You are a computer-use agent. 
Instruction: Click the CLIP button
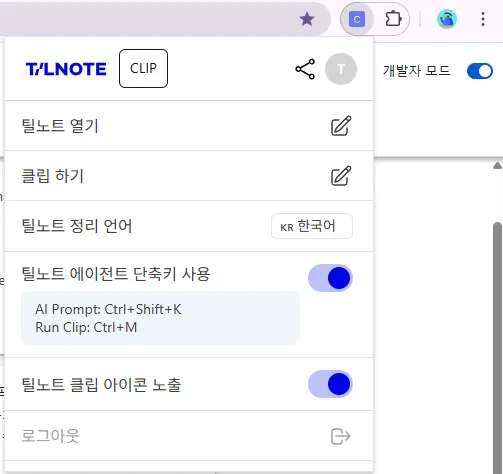click(143, 69)
